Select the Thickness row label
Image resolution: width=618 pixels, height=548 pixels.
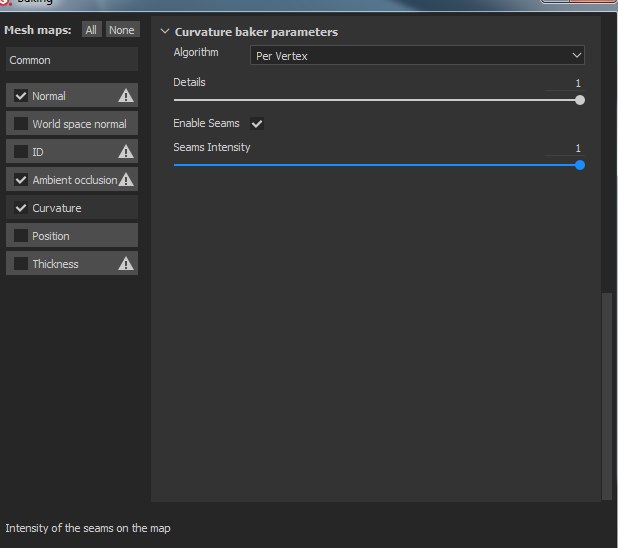tap(55, 264)
